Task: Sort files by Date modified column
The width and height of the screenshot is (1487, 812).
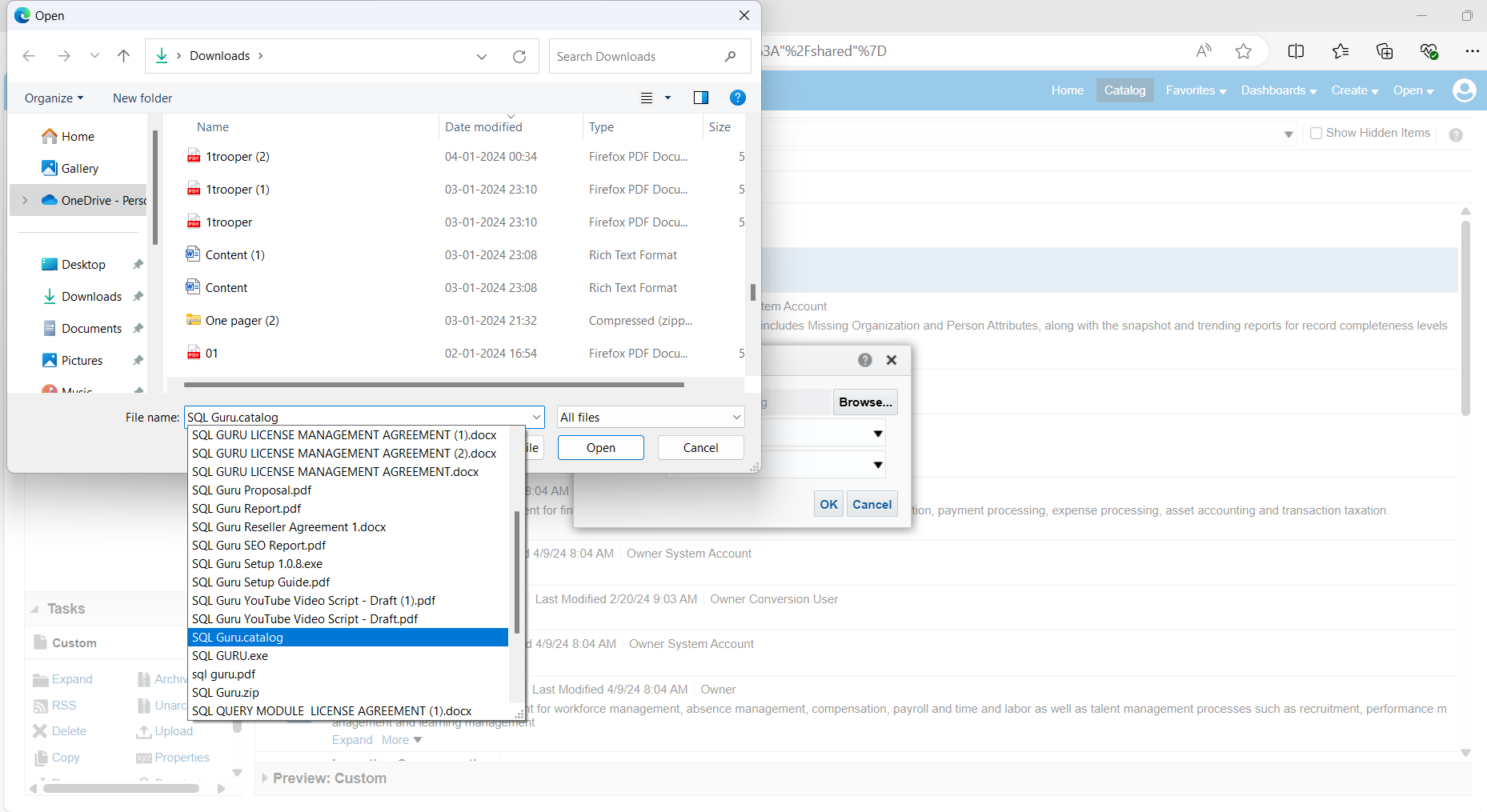Action: click(483, 127)
